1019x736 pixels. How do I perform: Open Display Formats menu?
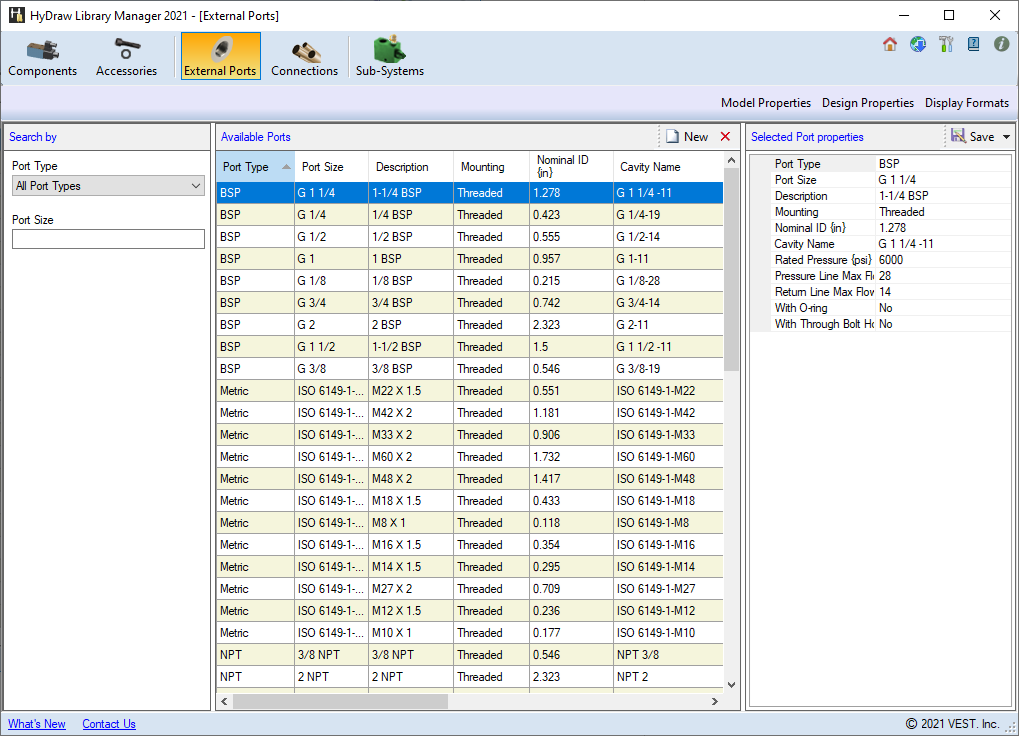(x=966, y=103)
